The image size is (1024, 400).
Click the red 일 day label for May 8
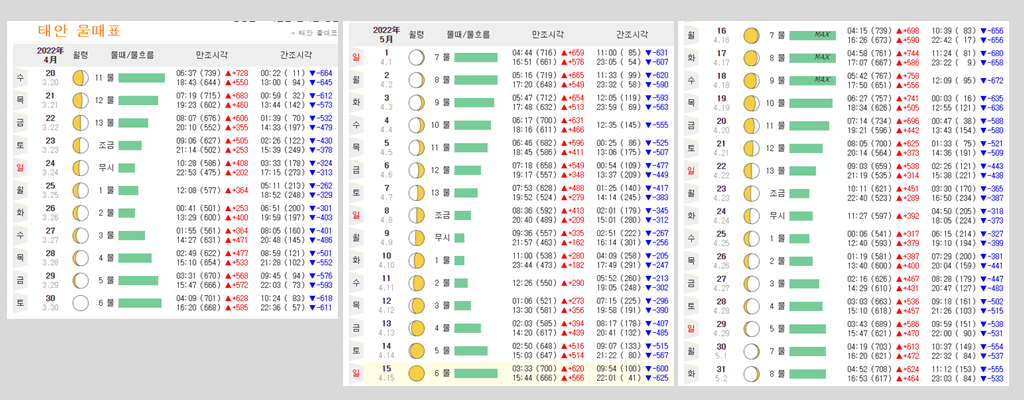pyautogui.click(x=355, y=216)
